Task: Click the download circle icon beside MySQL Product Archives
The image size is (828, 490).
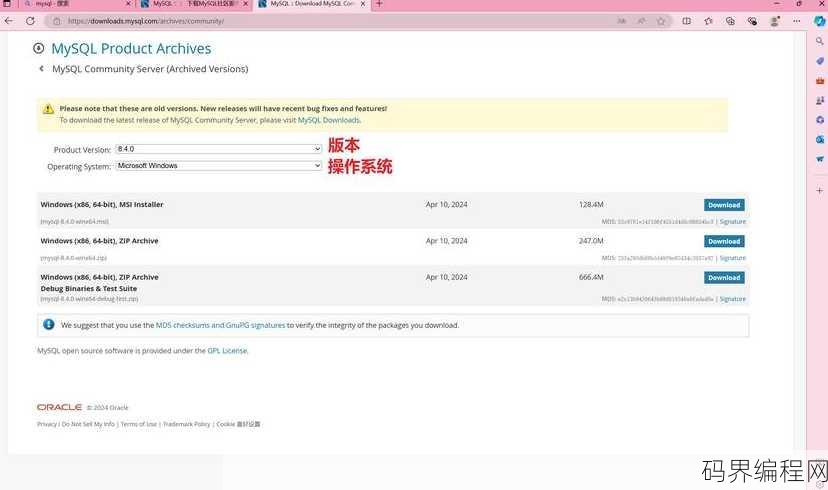Action: click(x=39, y=49)
